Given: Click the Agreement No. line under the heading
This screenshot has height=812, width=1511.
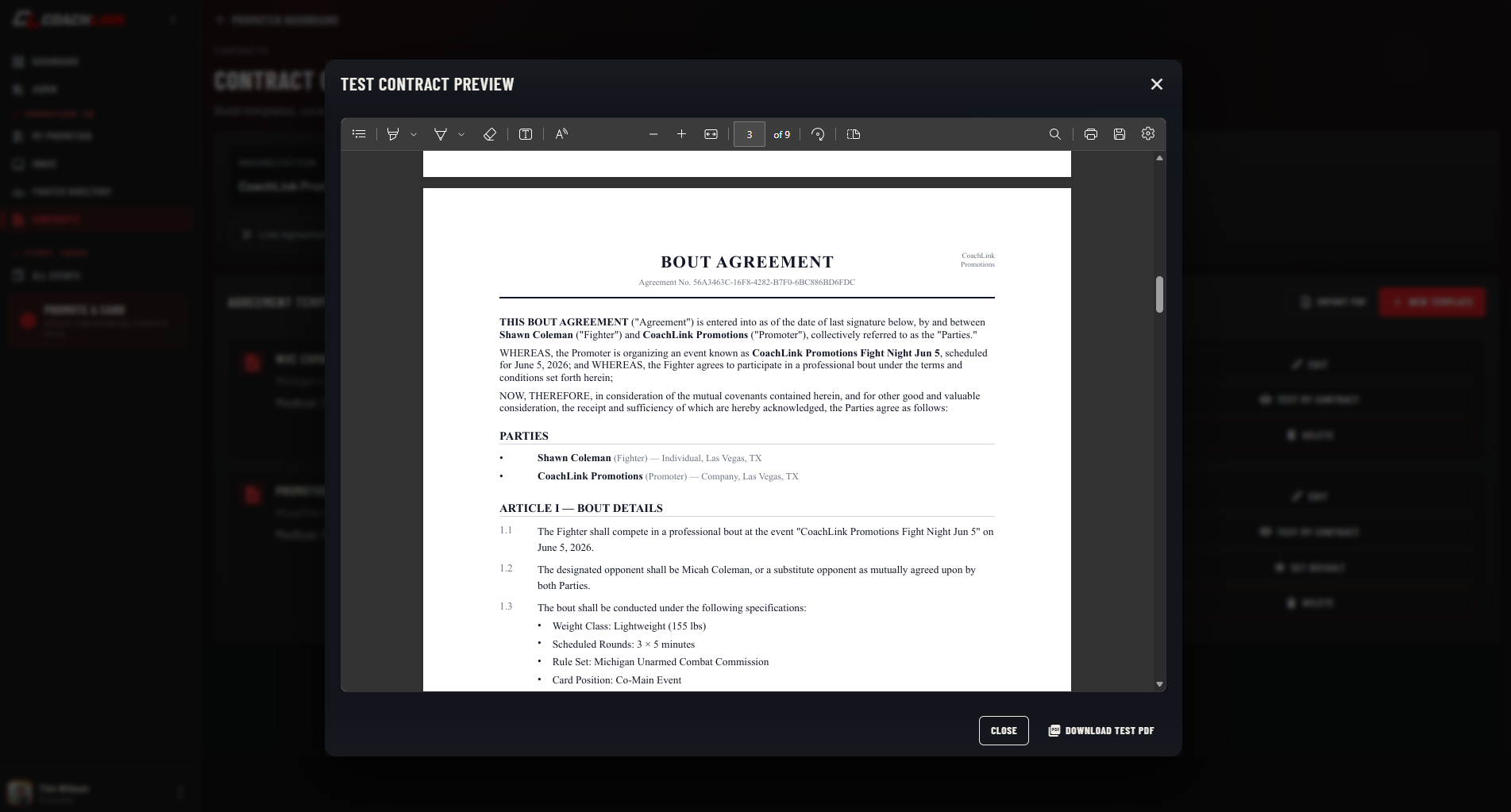Looking at the screenshot, I should tap(747, 282).
